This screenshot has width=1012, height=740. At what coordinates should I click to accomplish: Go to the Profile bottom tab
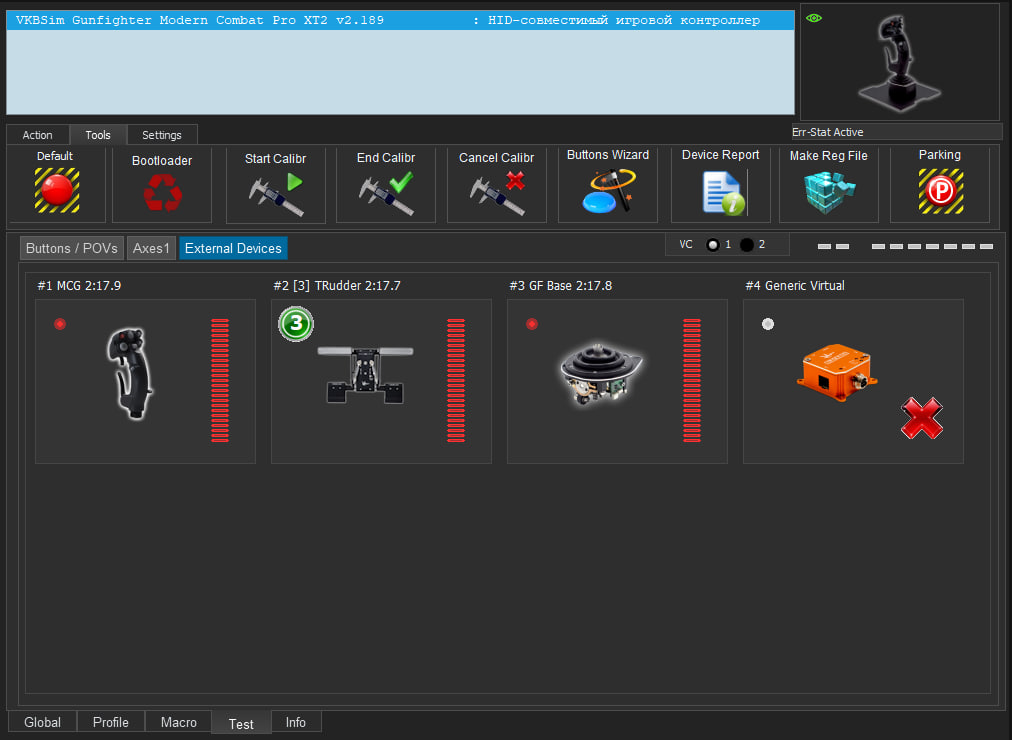110,722
